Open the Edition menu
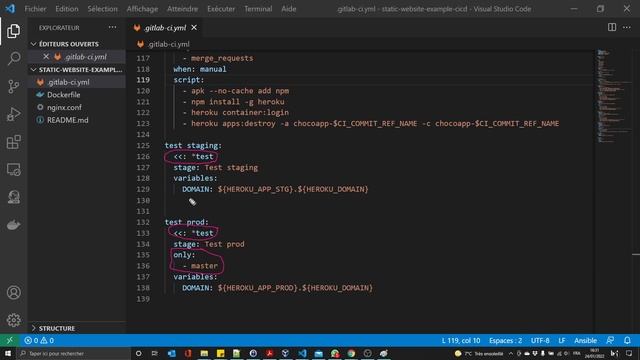The width and height of the screenshot is (640, 360). point(67,9)
